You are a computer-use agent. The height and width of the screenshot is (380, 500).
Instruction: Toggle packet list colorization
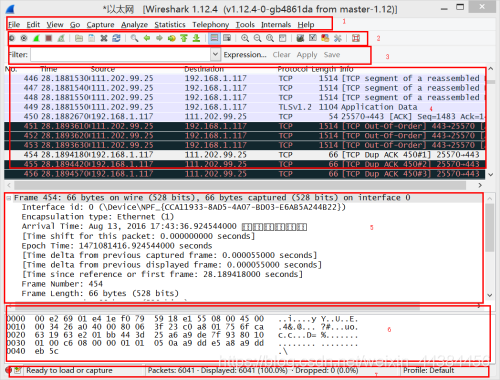214,38
